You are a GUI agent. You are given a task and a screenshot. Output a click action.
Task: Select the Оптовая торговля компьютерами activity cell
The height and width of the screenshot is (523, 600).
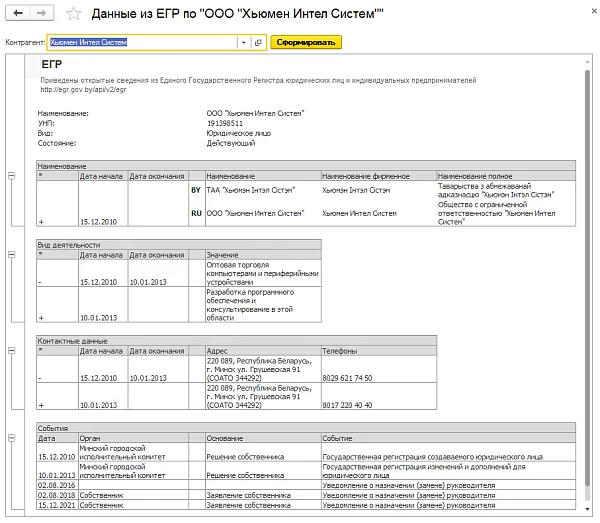[x=263, y=273]
